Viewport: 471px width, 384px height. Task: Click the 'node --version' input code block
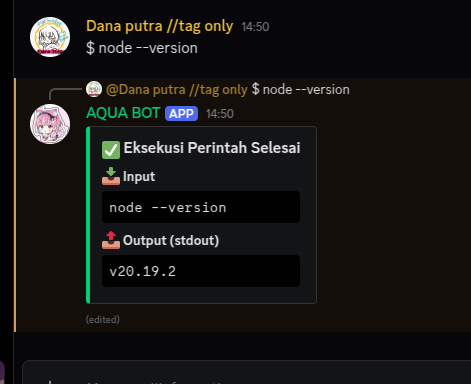(201, 207)
